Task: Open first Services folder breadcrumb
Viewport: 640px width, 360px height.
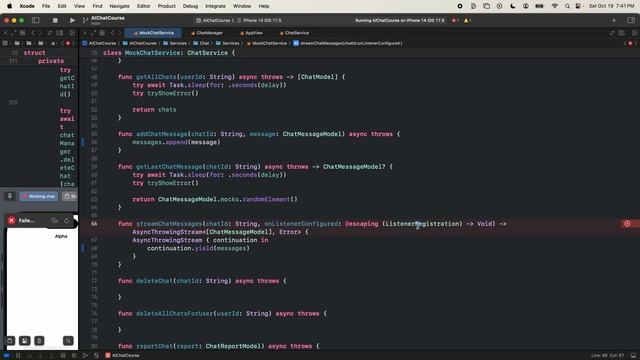Action: click(x=175, y=43)
